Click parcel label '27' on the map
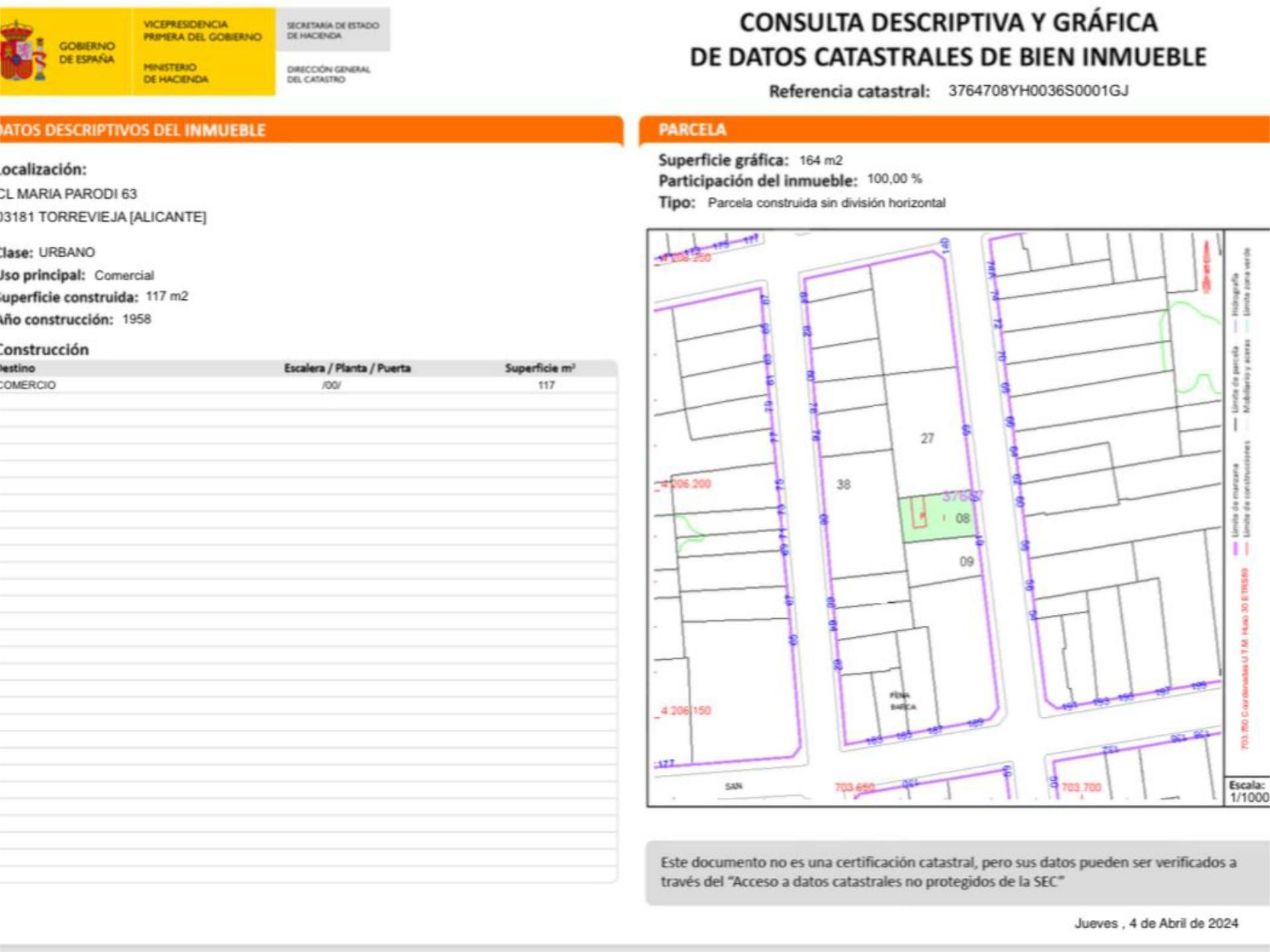Viewport: 1270px width, 952px height. click(x=927, y=438)
